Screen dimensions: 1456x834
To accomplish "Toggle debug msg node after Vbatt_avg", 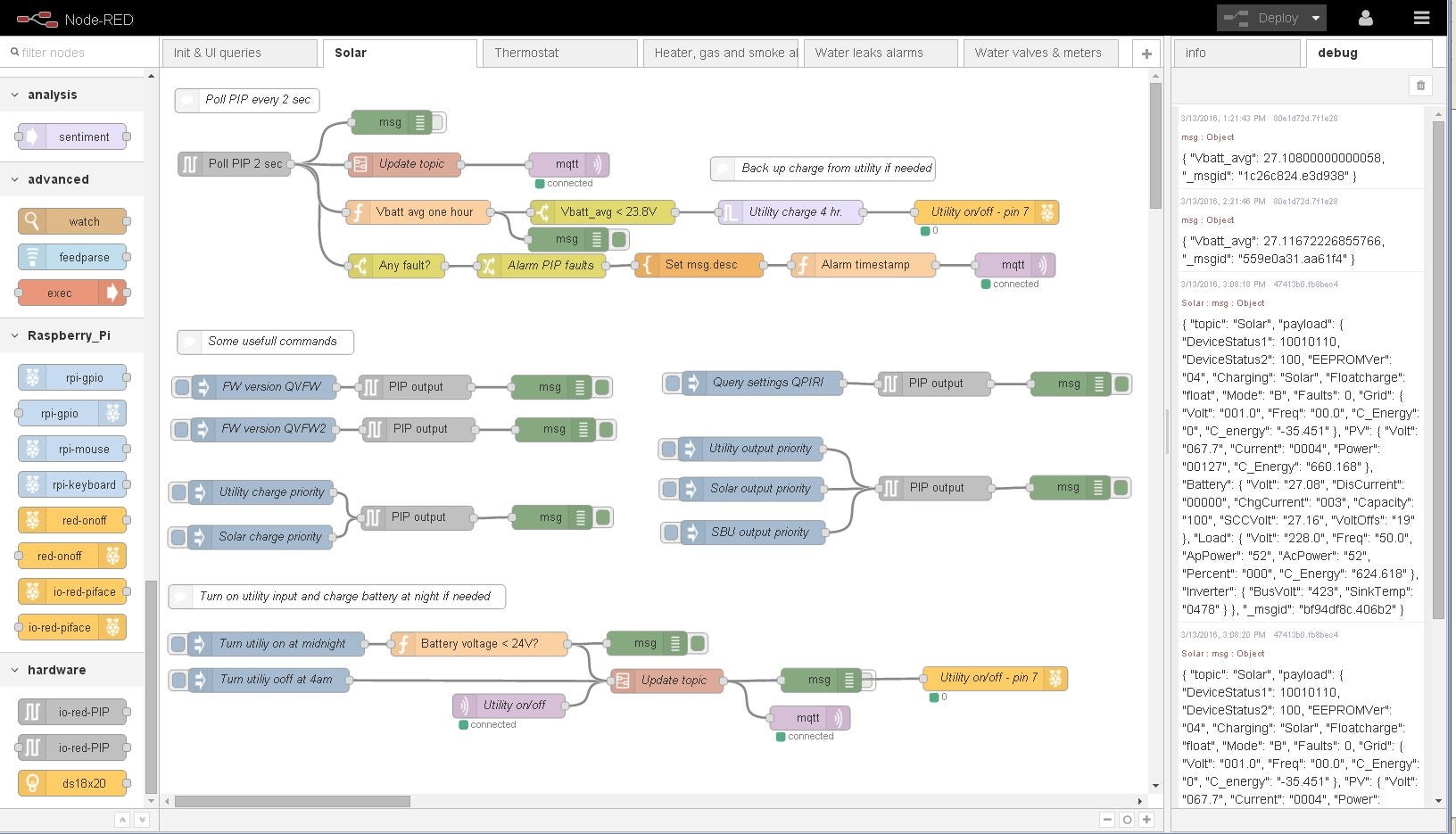I will (x=619, y=239).
